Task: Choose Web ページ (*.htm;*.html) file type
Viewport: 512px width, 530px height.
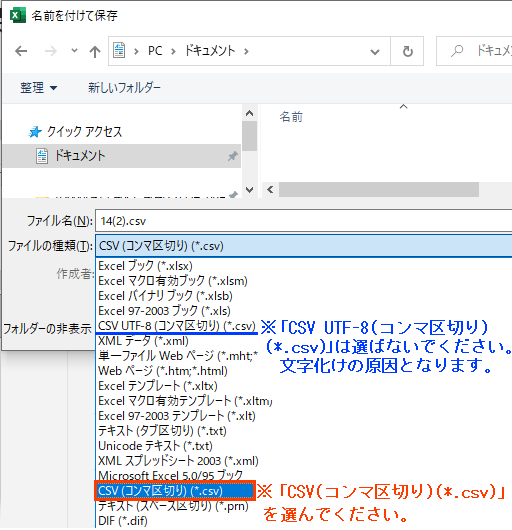Action: tap(163, 371)
